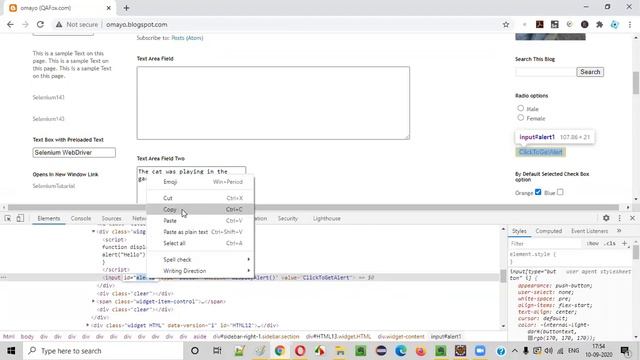The width and height of the screenshot is (640, 360).
Task: Open the Writing Direction submenu
Action: click(200, 271)
